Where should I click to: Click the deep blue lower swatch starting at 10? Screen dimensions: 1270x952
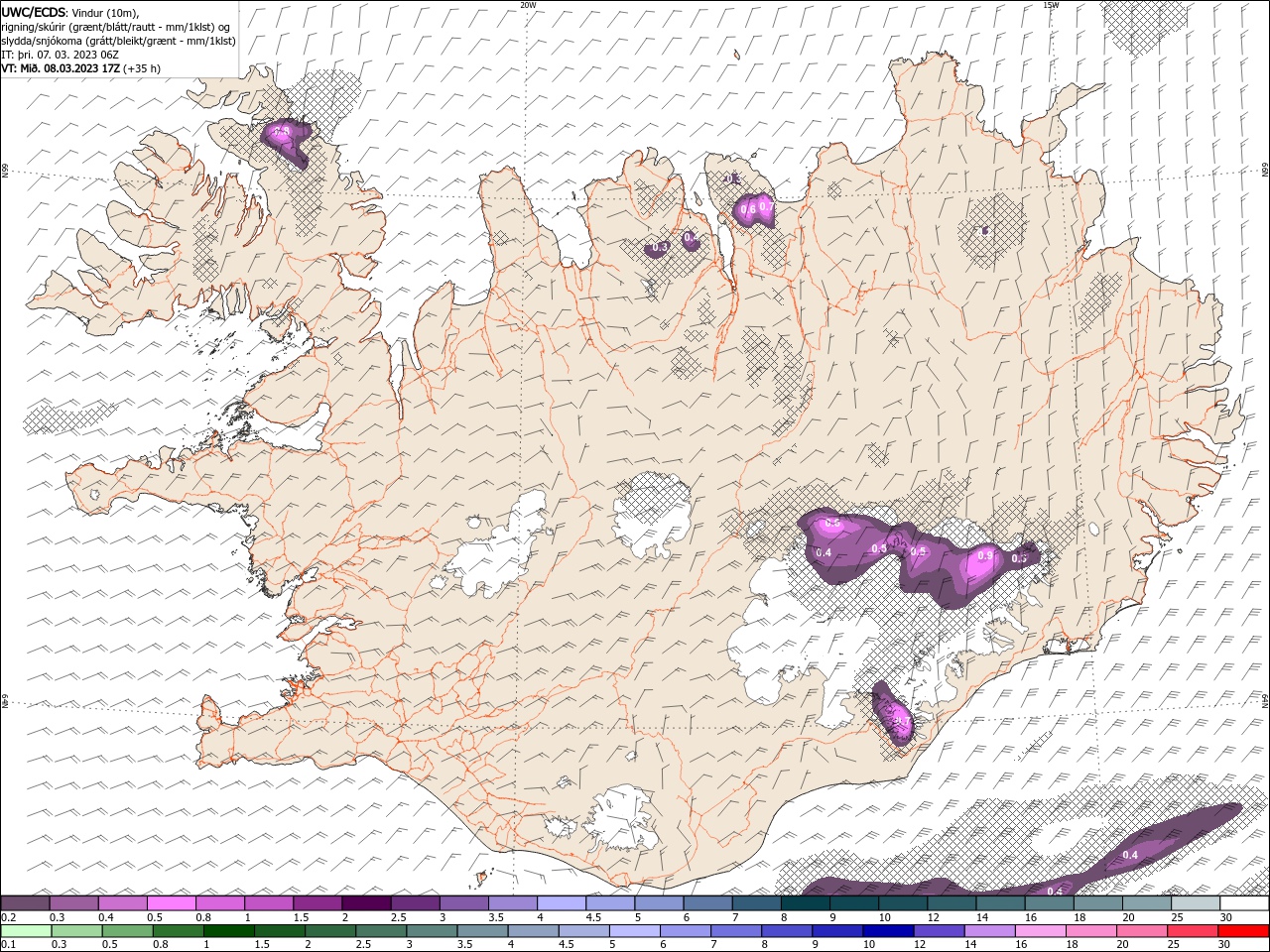(x=888, y=931)
